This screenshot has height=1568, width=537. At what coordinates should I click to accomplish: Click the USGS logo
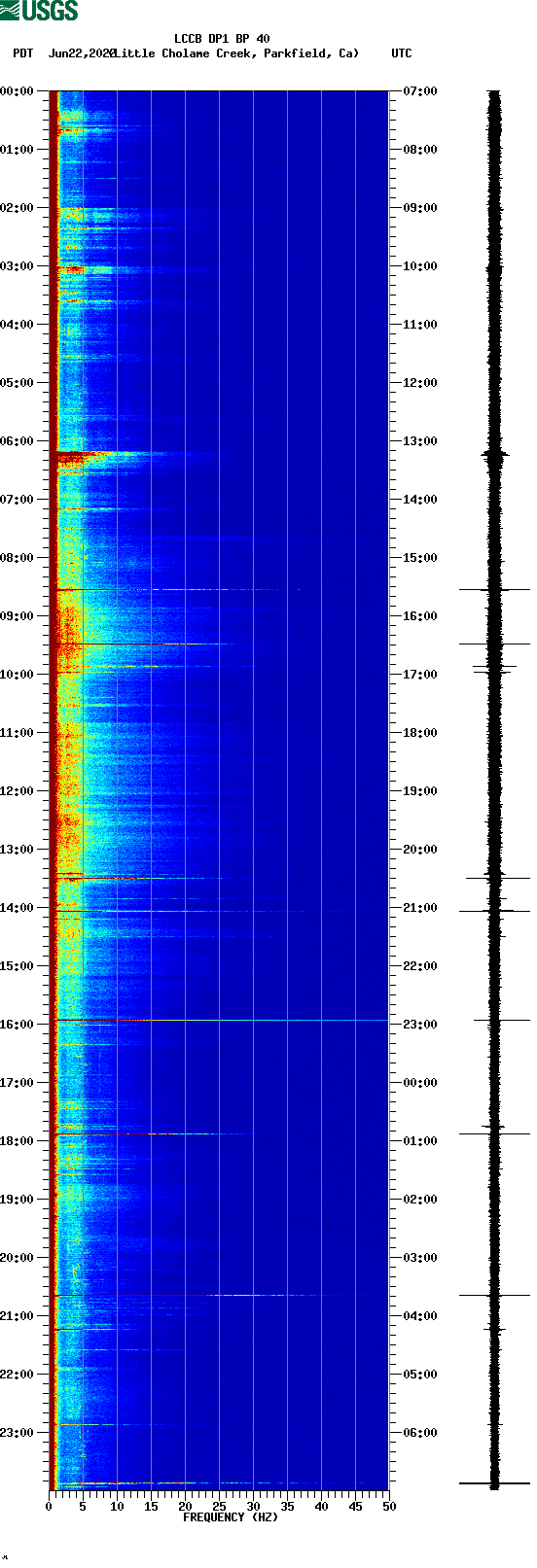[x=39, y=11]
